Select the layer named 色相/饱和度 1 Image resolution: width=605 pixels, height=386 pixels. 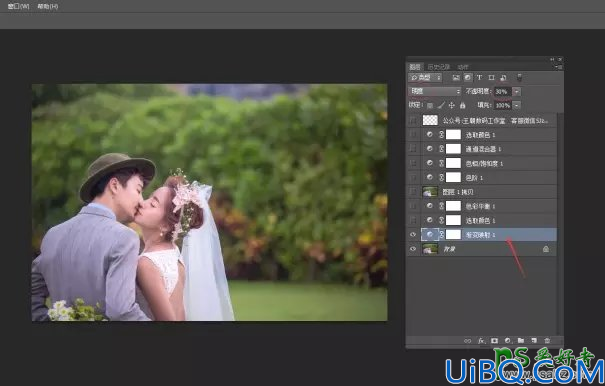pos(484,164)
